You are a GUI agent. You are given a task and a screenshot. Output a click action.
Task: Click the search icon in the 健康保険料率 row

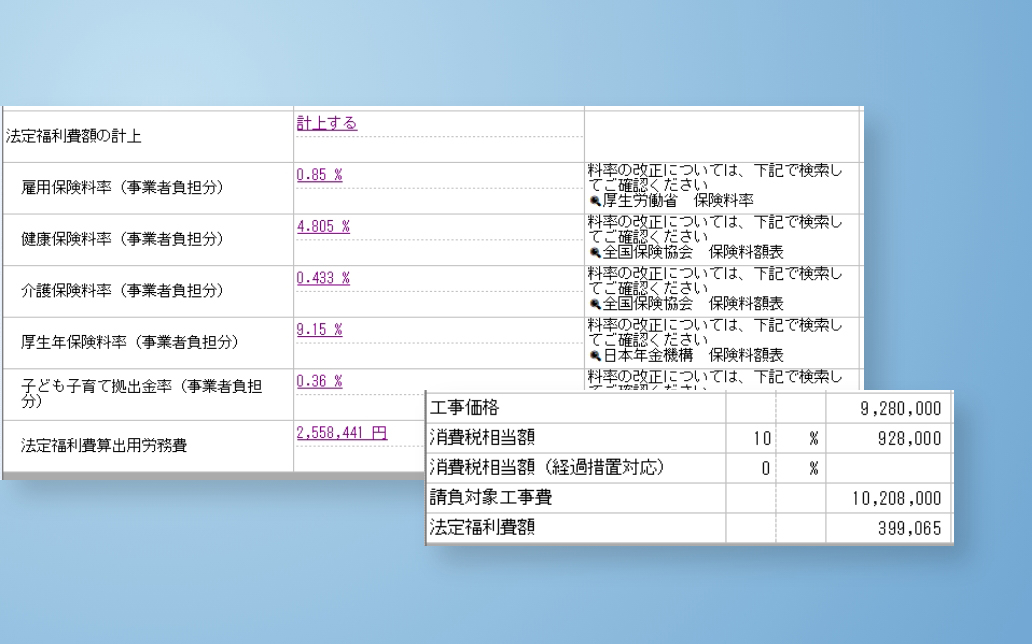[x=594, y=252]
